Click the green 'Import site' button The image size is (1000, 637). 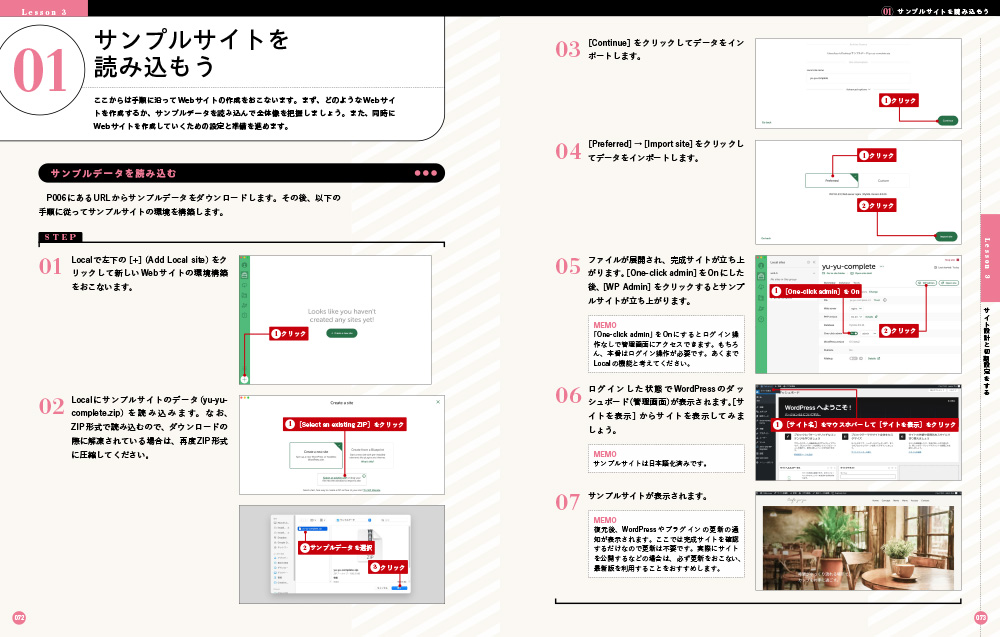946,237
